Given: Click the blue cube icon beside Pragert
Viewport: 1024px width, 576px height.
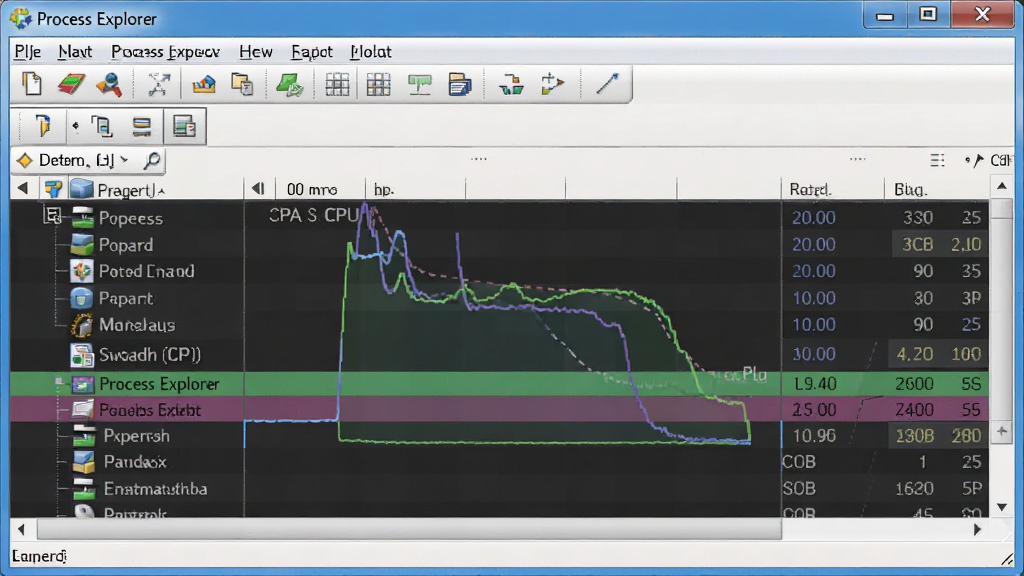Looking at the screenshot, I should click(x=82, y=189).
